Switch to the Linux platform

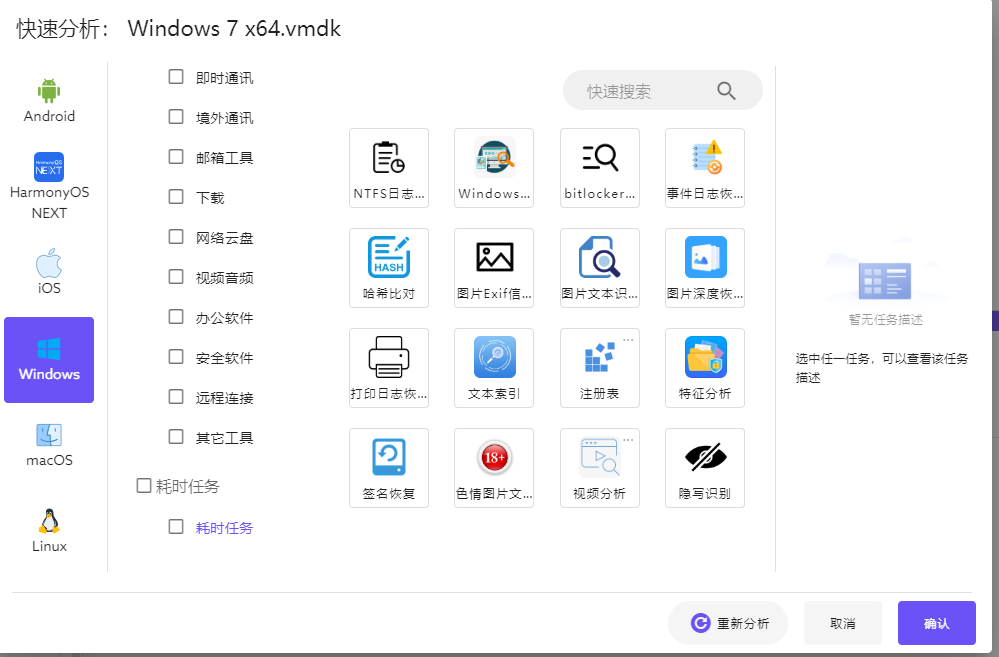pos(49,530)
